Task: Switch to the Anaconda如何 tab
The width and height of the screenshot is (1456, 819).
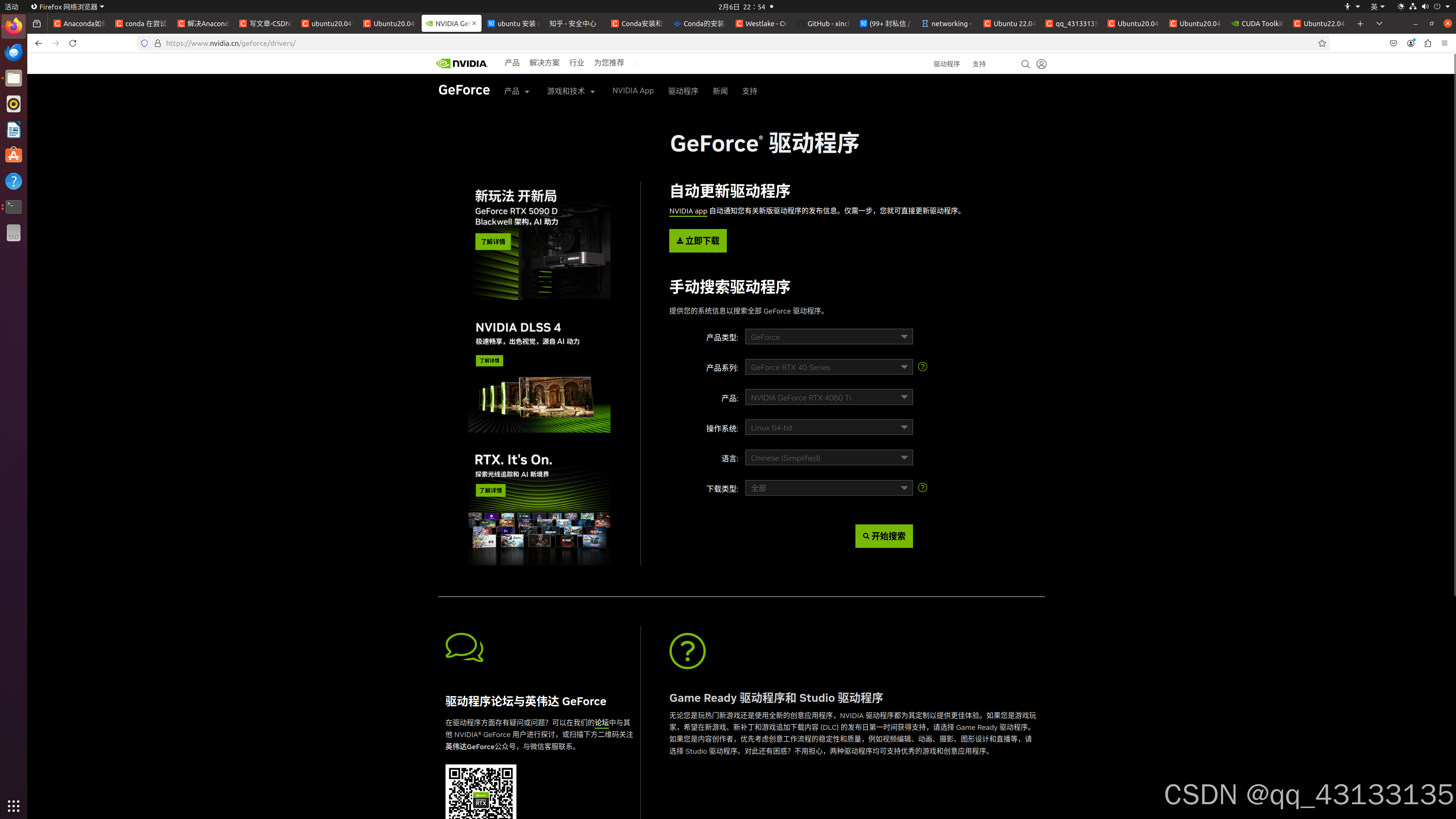Action: pyautogui.click(x=80, y=23)
